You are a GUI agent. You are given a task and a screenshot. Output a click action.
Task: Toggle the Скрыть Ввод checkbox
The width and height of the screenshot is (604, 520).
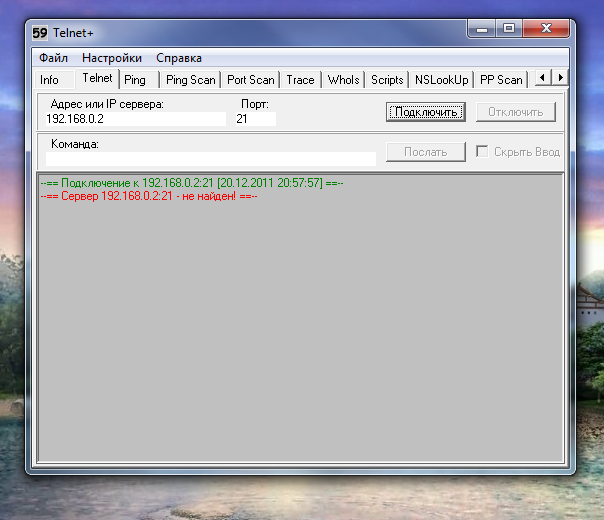click(482, 151)
